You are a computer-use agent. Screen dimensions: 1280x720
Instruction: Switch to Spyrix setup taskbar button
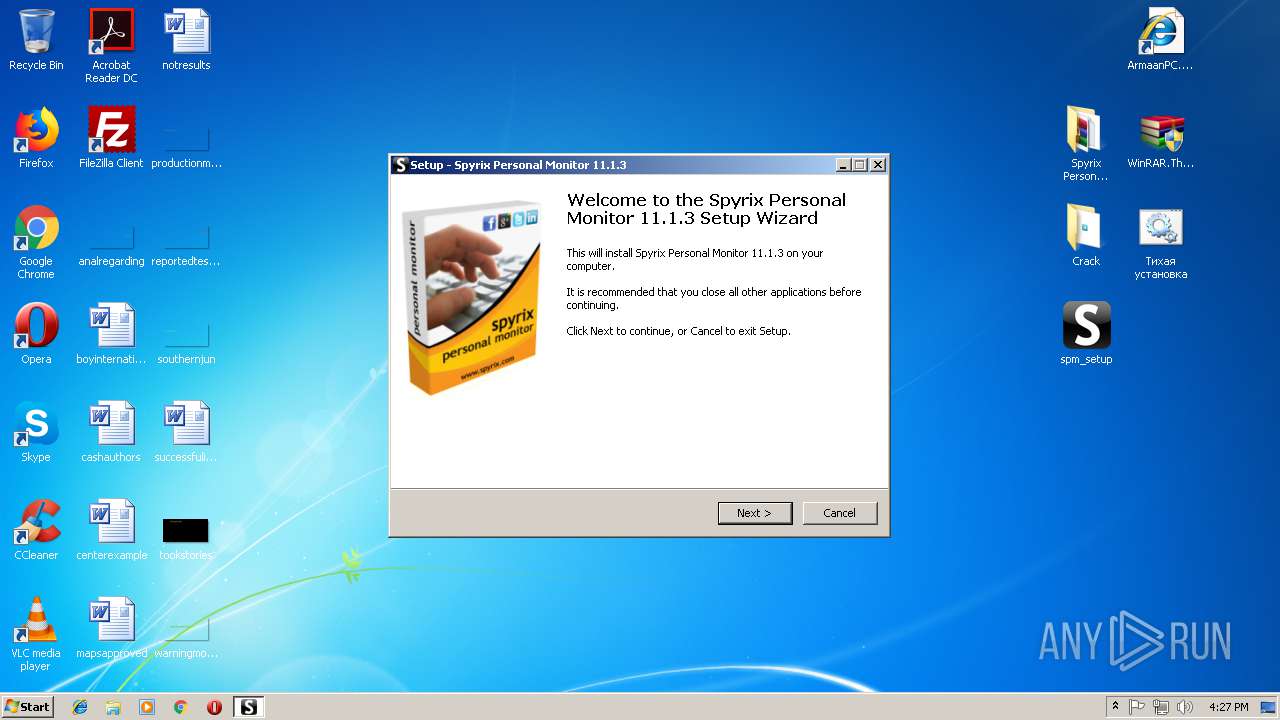[248, 707]
